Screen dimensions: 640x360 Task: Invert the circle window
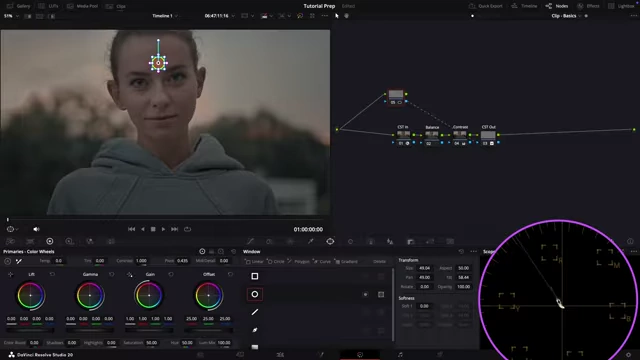[x=365, y=294]
